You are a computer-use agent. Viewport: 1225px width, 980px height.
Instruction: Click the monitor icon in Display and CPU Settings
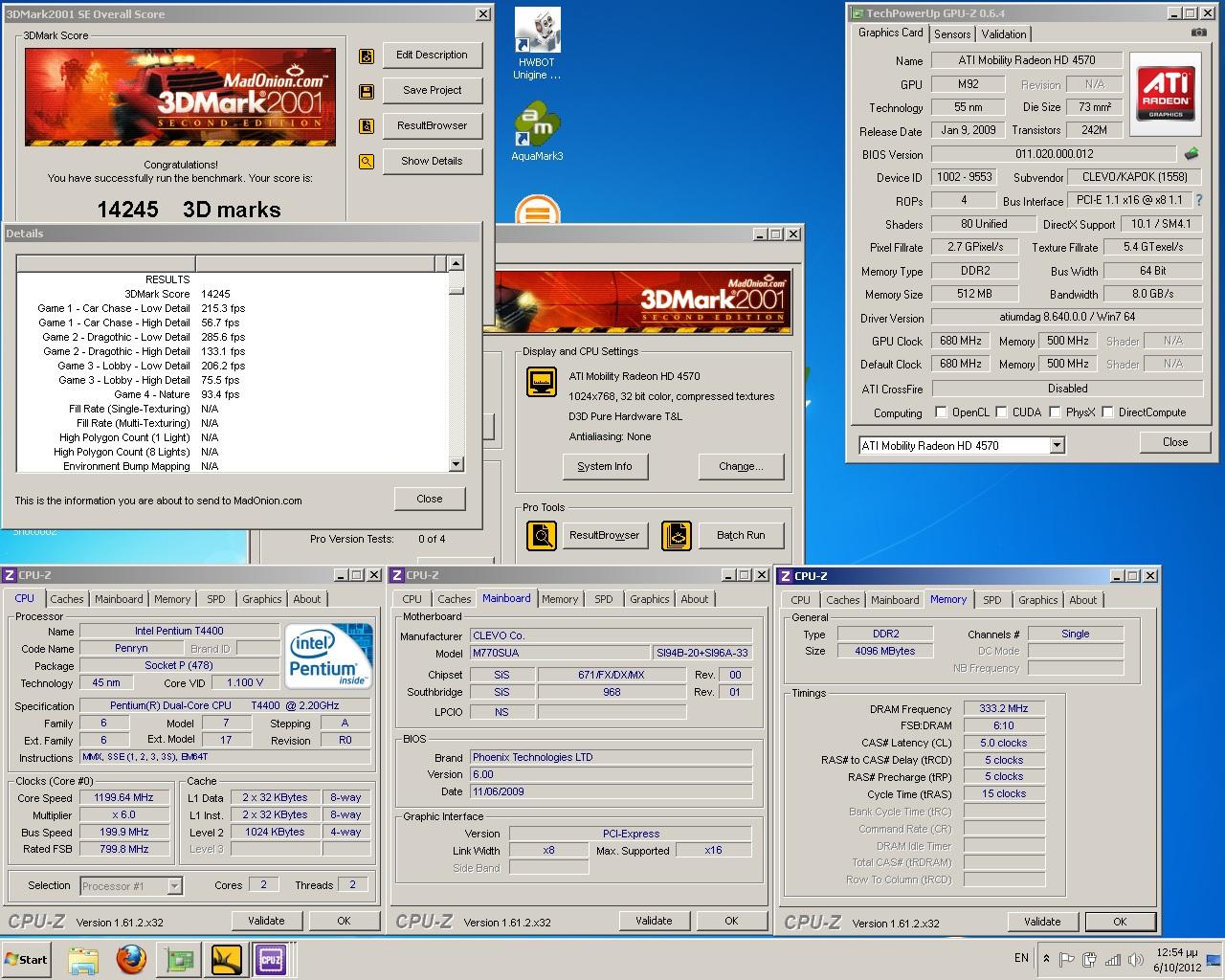point(542,382)
